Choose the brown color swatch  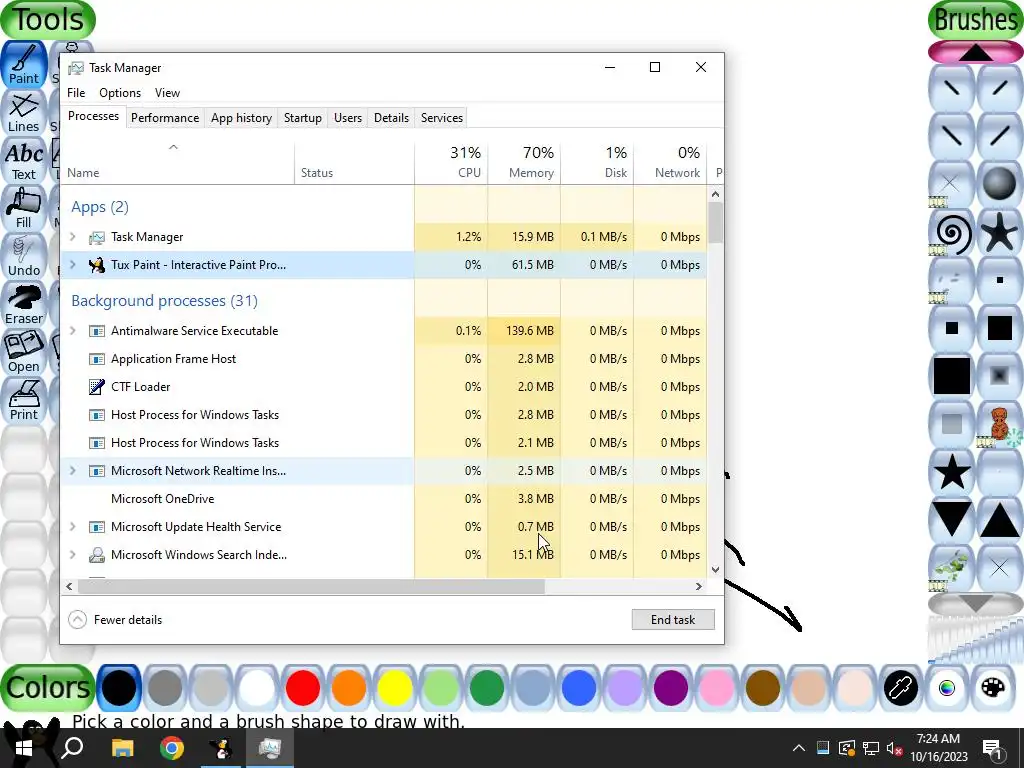coord(763,688)
